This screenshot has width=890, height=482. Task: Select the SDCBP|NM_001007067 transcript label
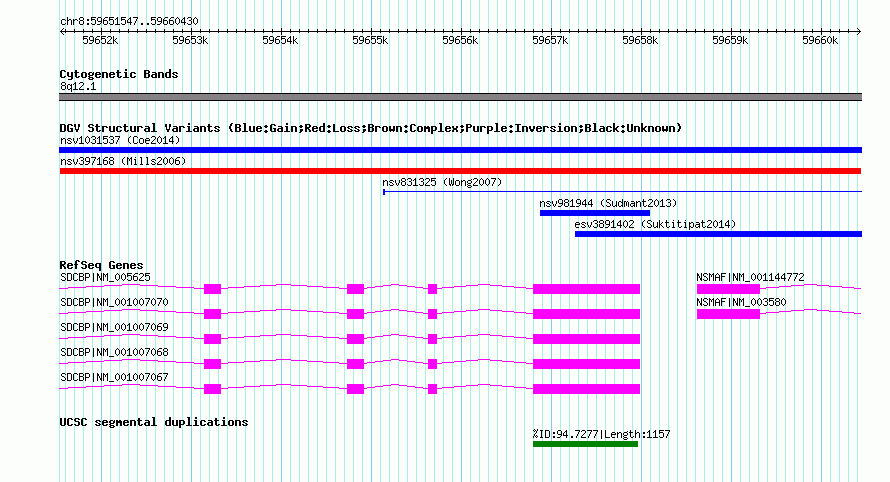tap(114, 378)
